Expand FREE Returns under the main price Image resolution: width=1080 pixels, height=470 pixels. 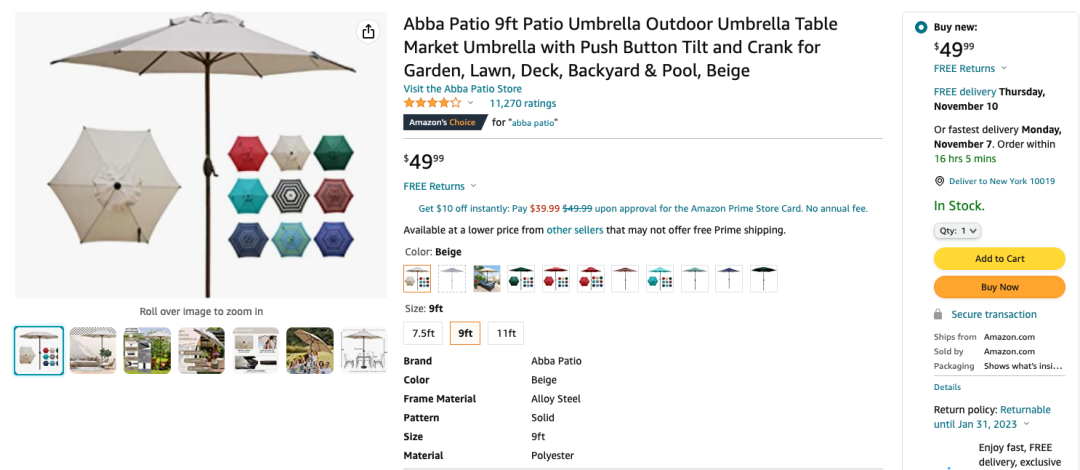point(473,186)
